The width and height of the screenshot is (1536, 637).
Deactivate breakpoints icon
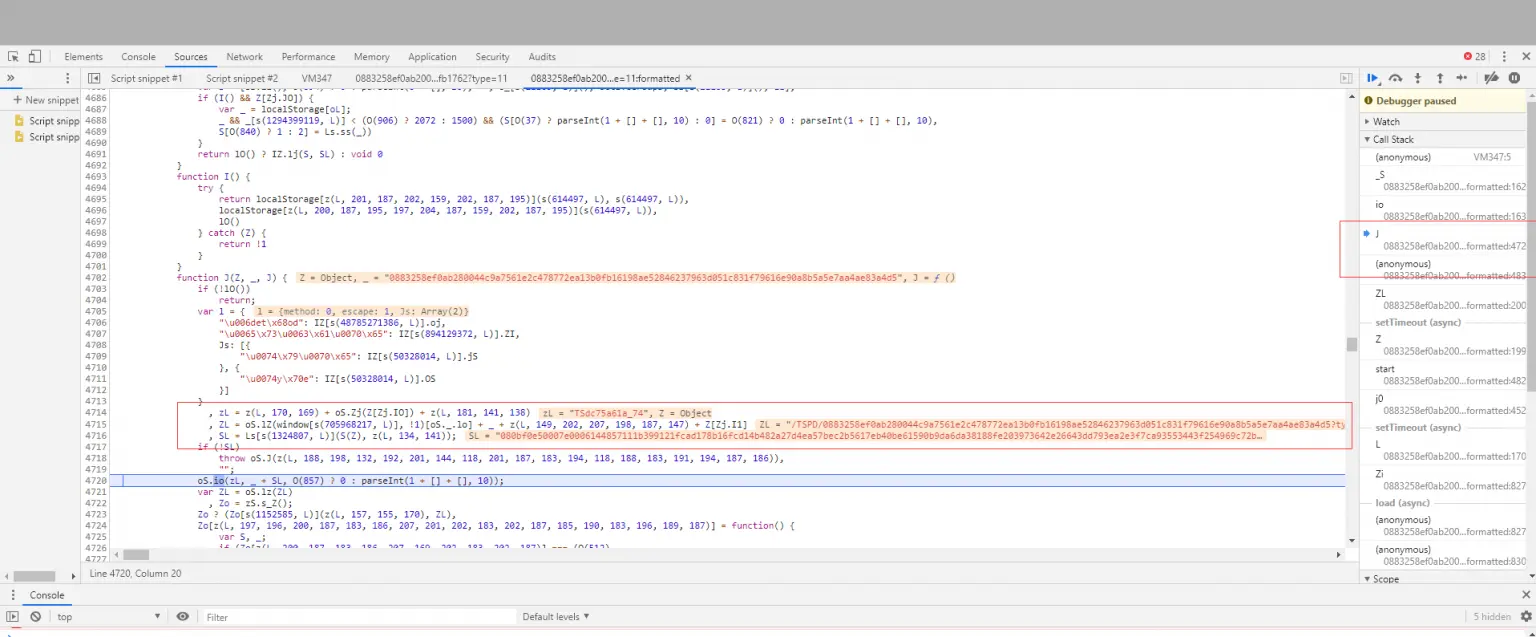[x=1491, y=78]
